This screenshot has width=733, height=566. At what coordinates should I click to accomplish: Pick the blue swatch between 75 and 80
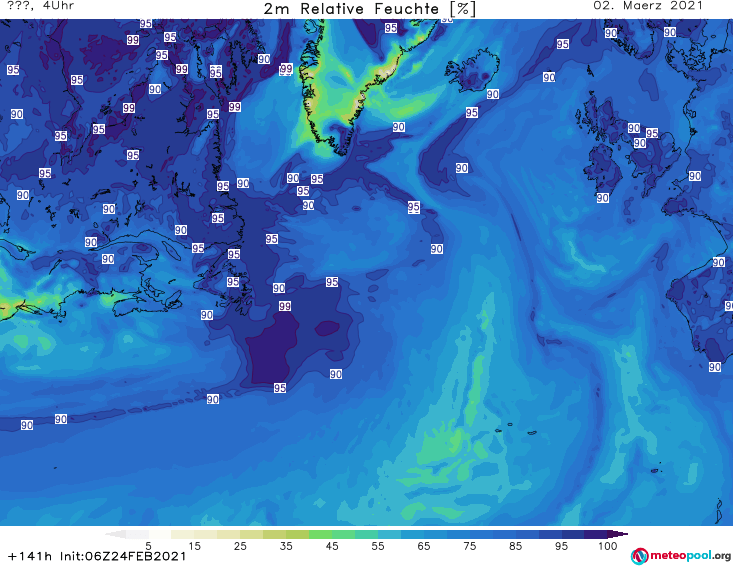pyautogui.click(x=481, y=534)
